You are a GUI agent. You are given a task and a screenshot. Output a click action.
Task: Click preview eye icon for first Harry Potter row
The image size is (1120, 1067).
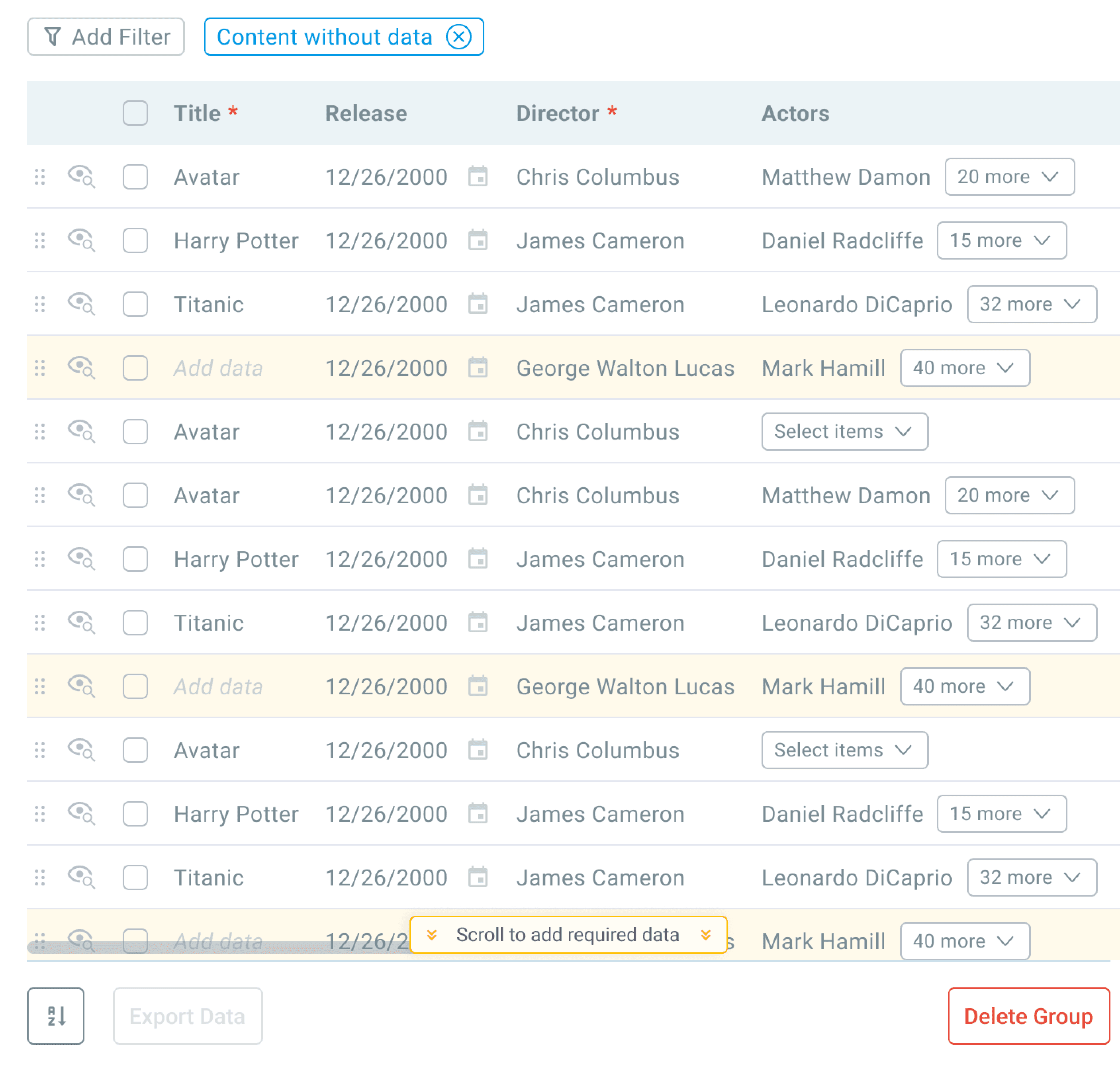click(x=81, y=240)
